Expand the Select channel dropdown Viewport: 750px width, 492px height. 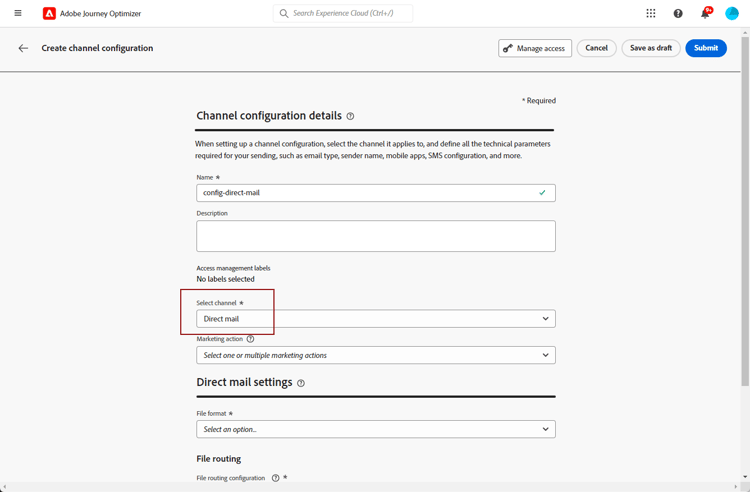coord(375,319)
